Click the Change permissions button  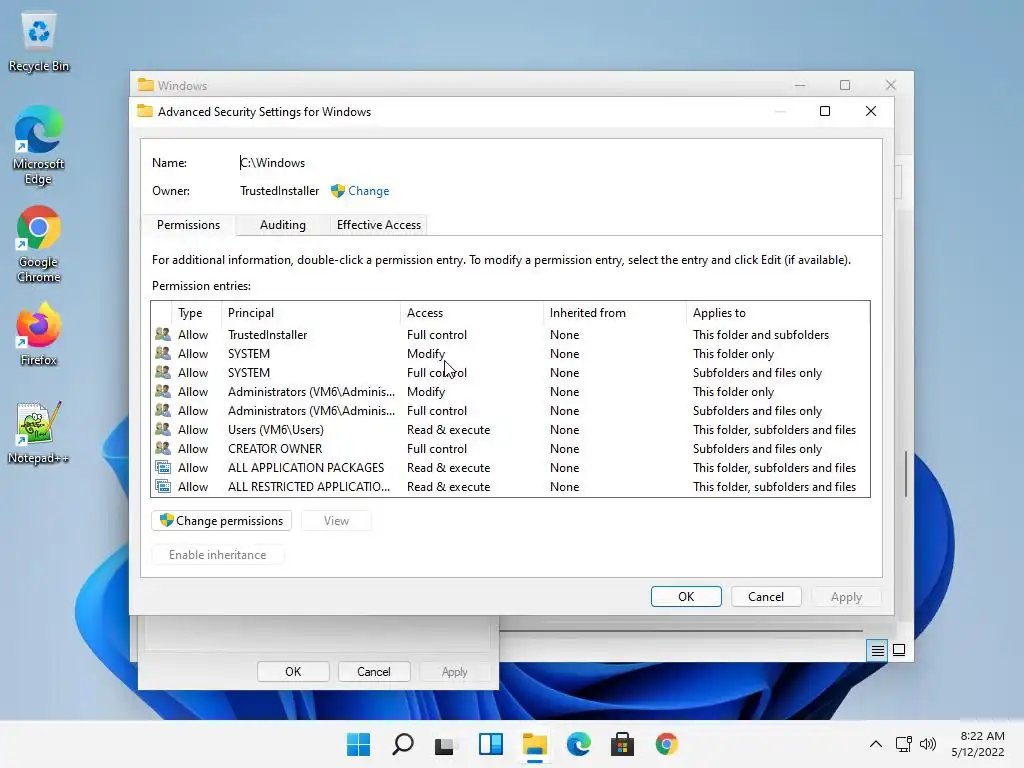221,520
